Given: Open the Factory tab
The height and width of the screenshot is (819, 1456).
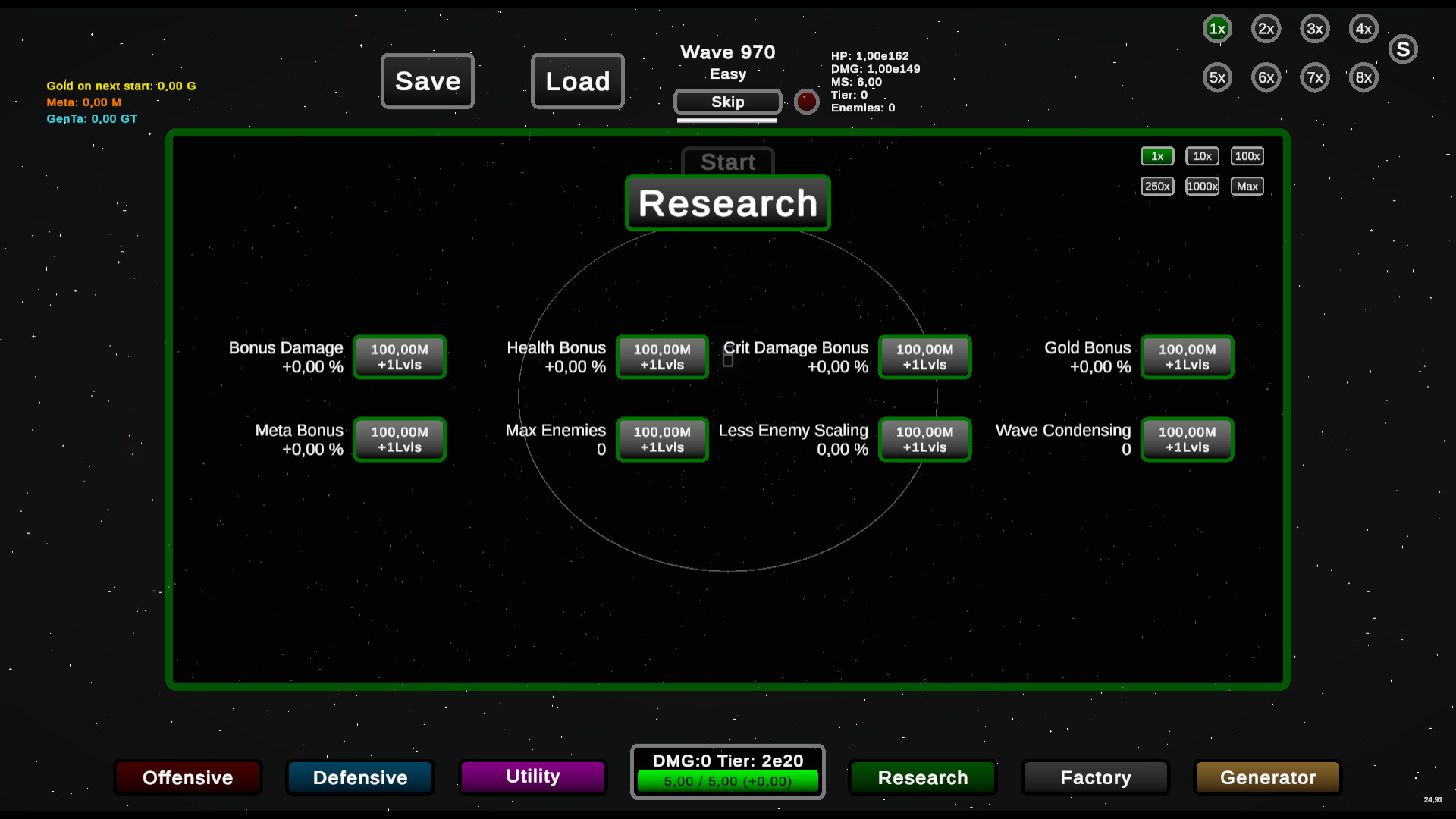Looking at the screenshot, I should (1095, 777).
